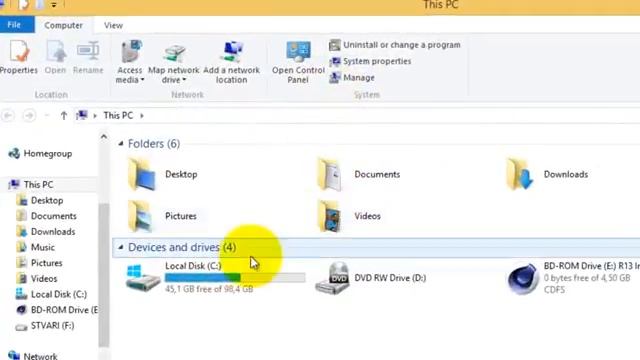Click the forward navigation arrow

pos(29,116)
